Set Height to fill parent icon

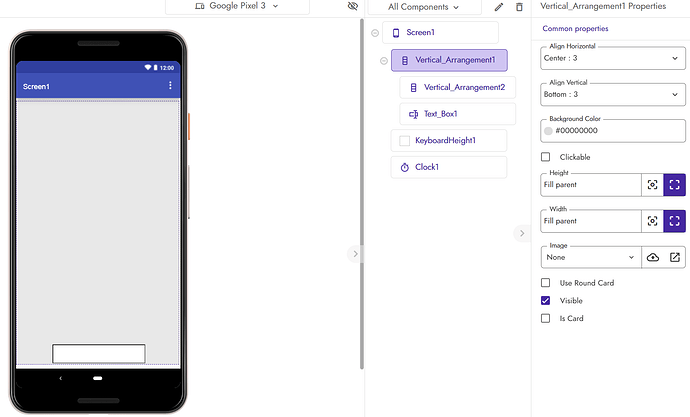[x=675, y=185]
